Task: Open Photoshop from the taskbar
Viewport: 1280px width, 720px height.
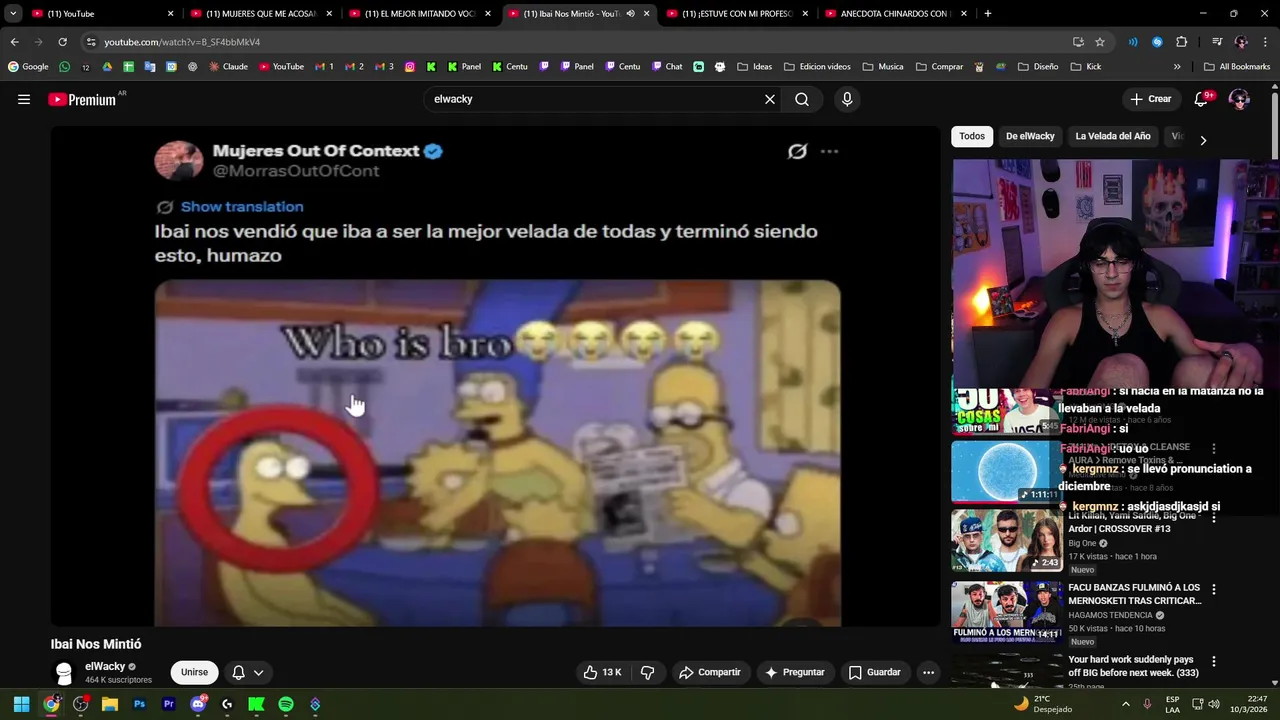Action: tap(139, 704)
